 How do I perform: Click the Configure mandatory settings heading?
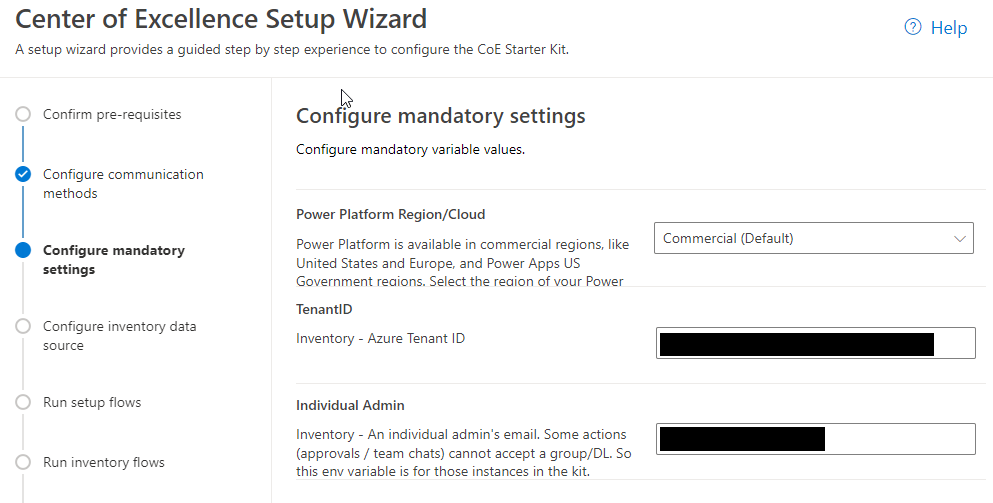coord(441,116)
